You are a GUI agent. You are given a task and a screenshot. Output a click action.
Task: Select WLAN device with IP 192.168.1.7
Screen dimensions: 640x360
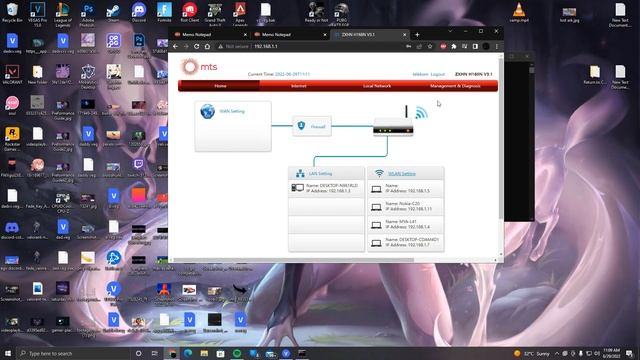(x=406, y=242)
